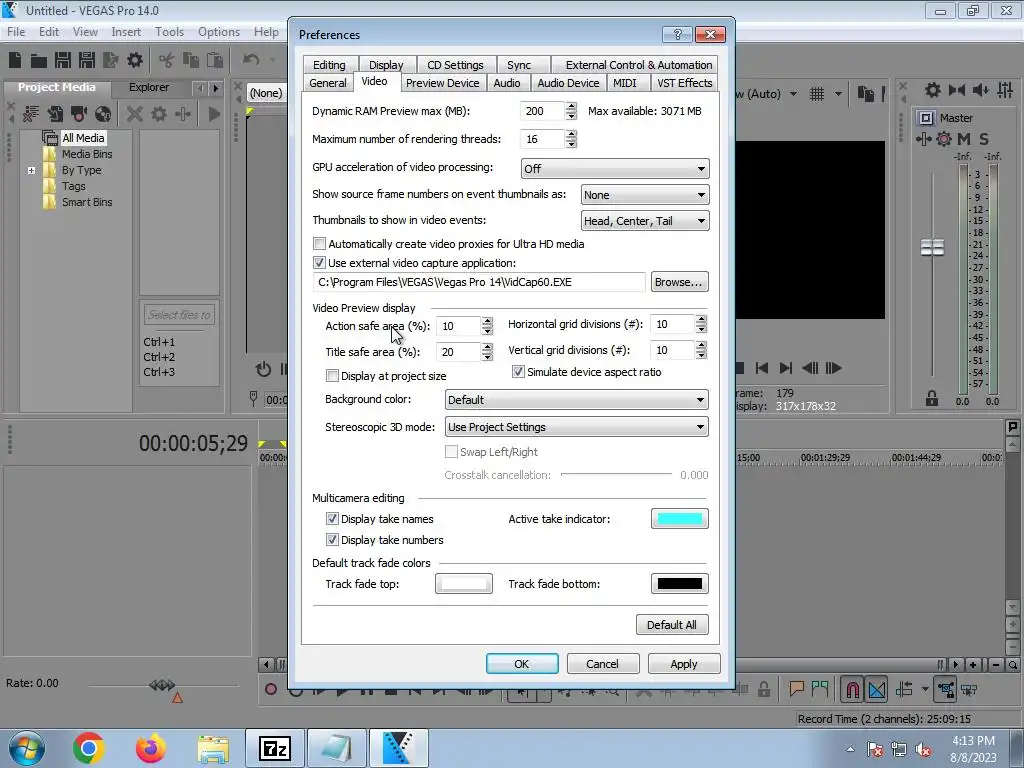1024x768 pixels.
Task: Open GPU acceleration of video processing dropdown
Action: click(x=615, y=168)
